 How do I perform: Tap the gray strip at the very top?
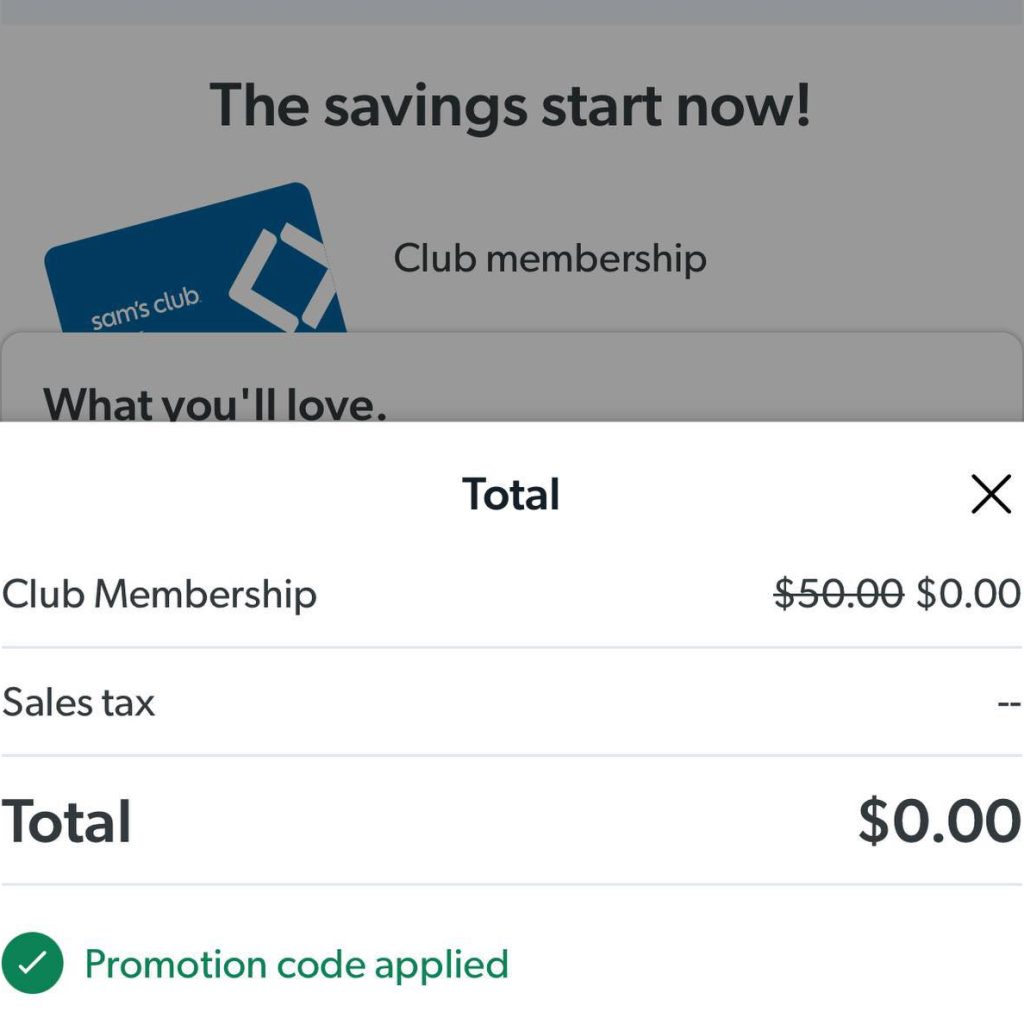[x=512, y=12]
